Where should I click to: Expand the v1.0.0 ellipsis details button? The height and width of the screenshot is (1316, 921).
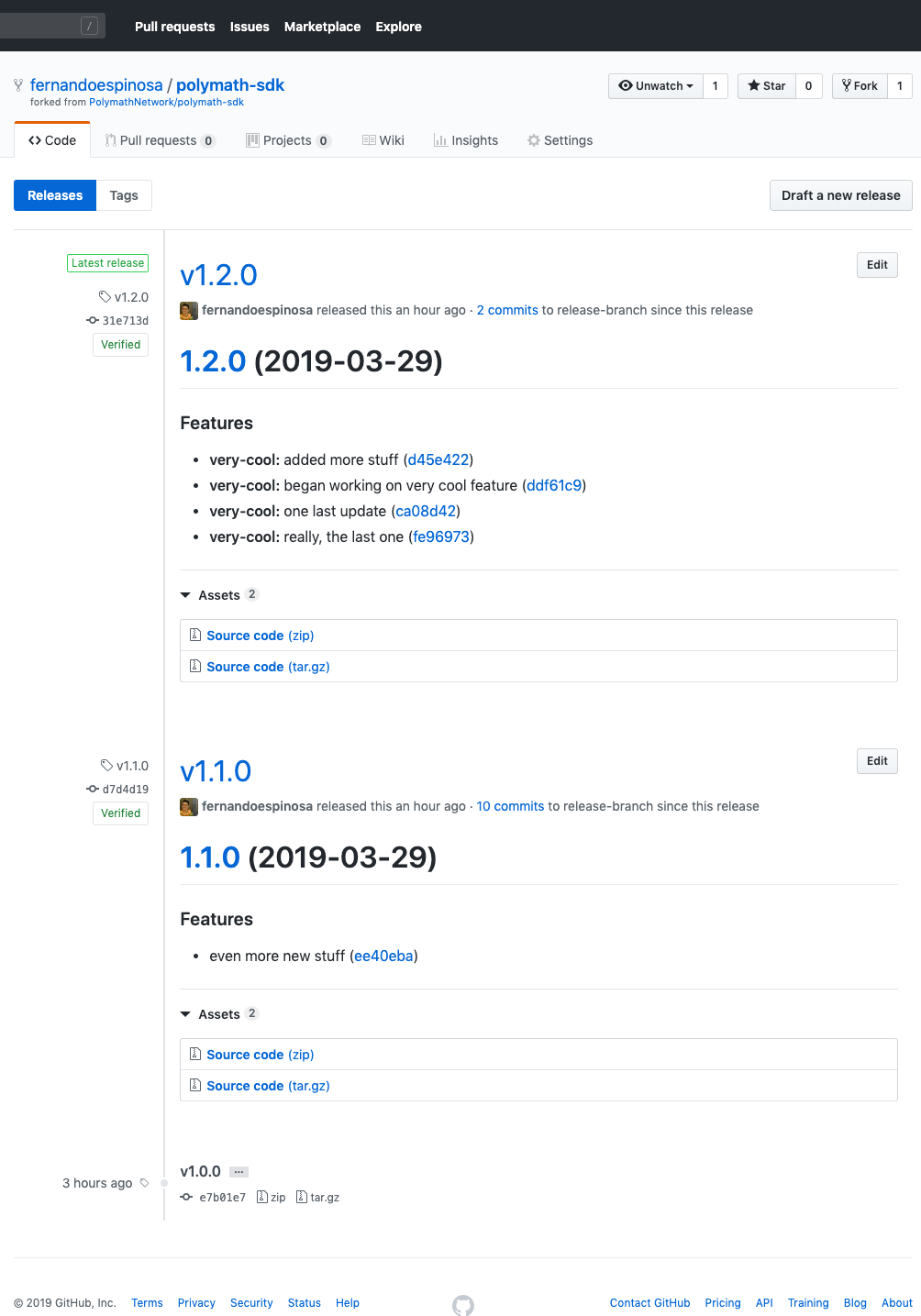pos(239,1172)
